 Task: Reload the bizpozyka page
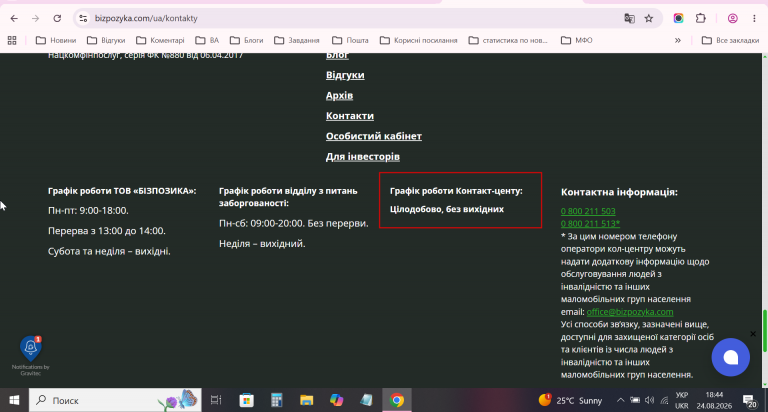point(57,19)
